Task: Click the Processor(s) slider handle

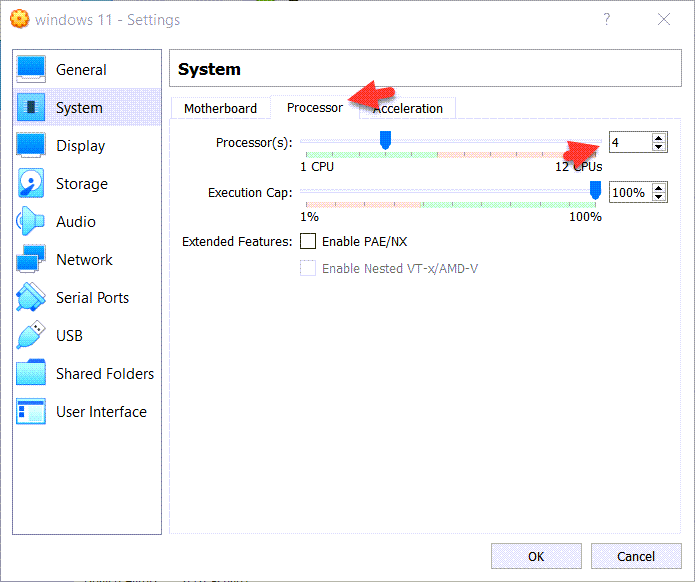Action: (x=385, y=140)
